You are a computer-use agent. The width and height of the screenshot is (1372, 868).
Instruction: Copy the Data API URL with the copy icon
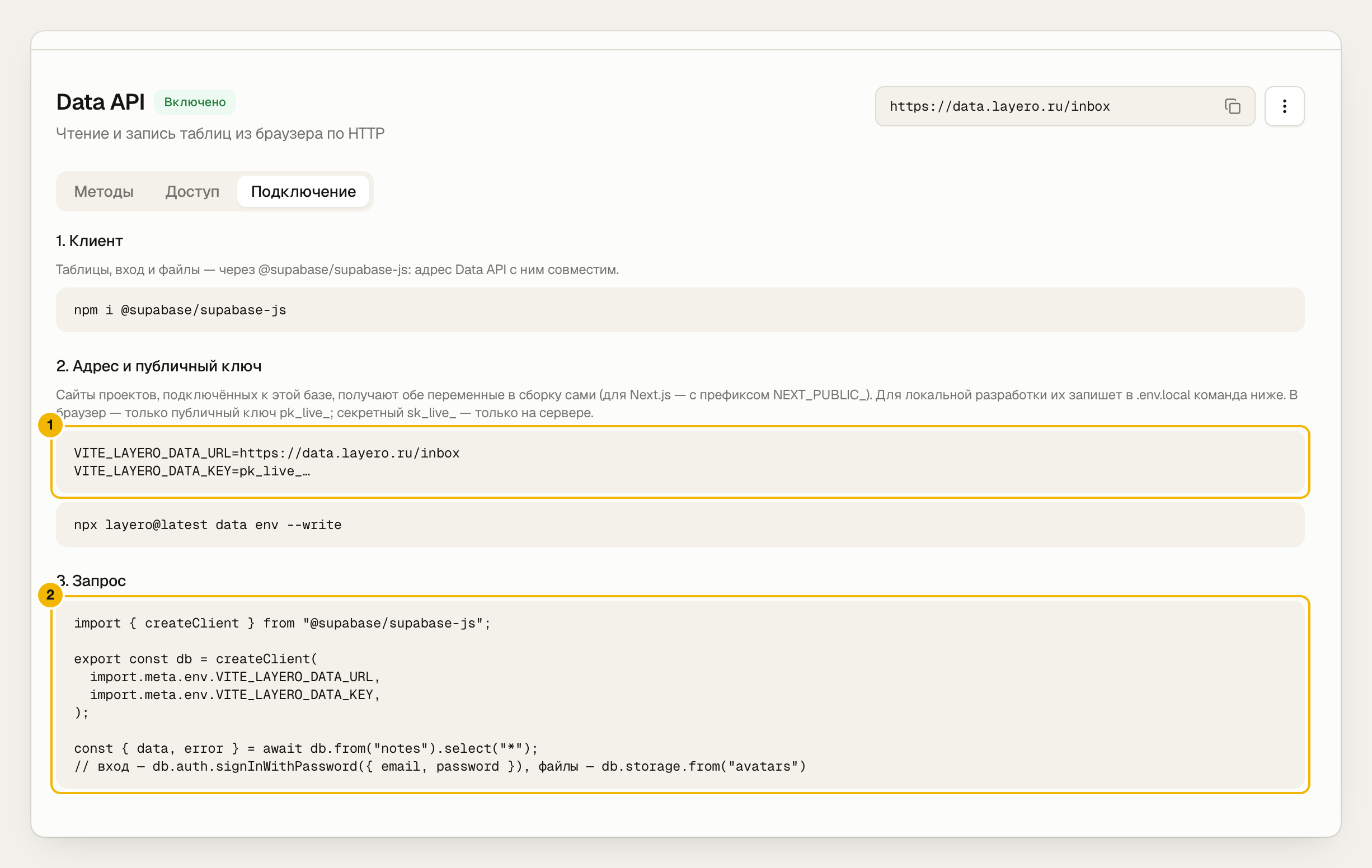[x=1232, y=106]
